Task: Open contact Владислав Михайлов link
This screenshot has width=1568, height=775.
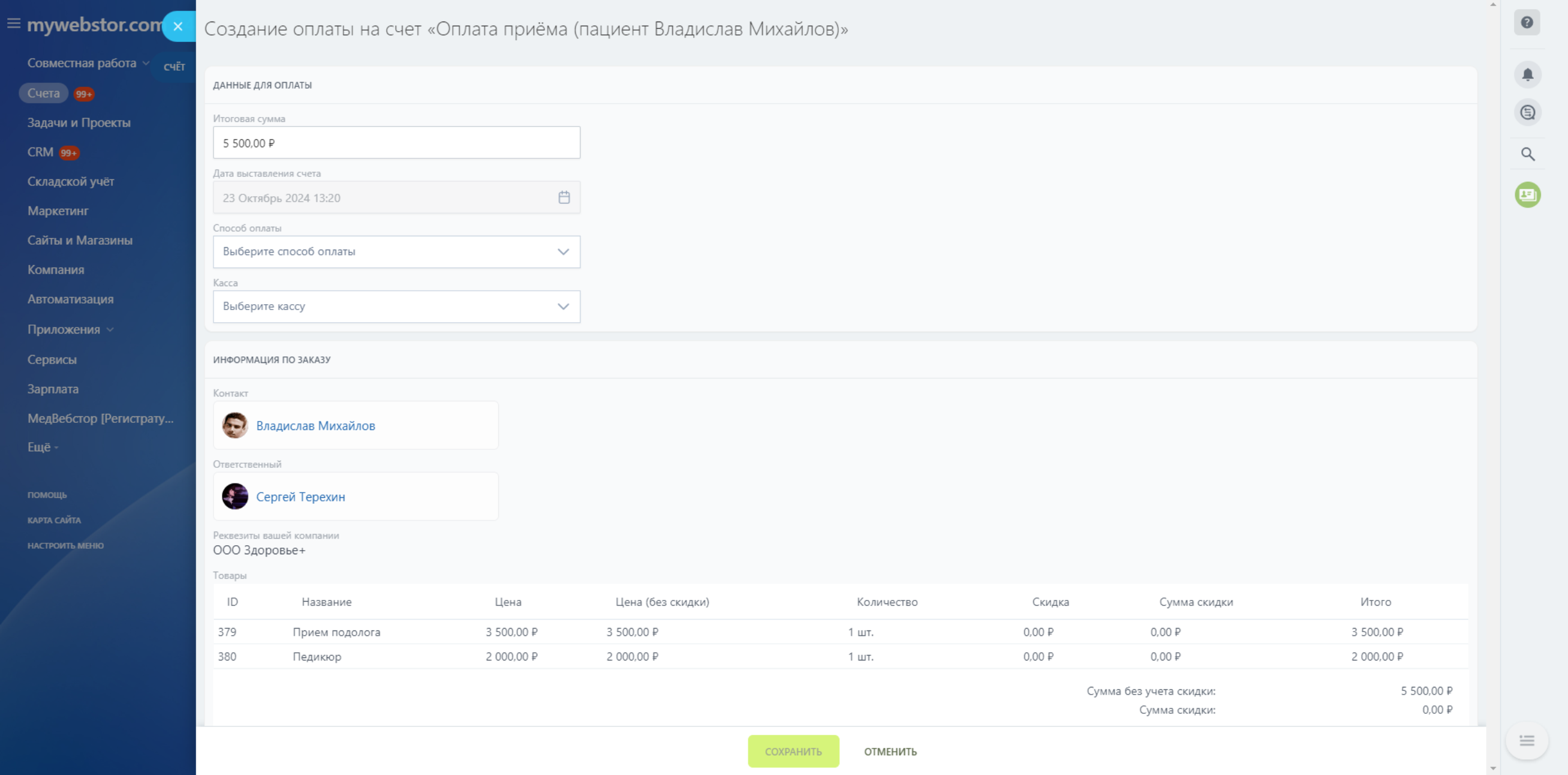Action: point(315,425)
